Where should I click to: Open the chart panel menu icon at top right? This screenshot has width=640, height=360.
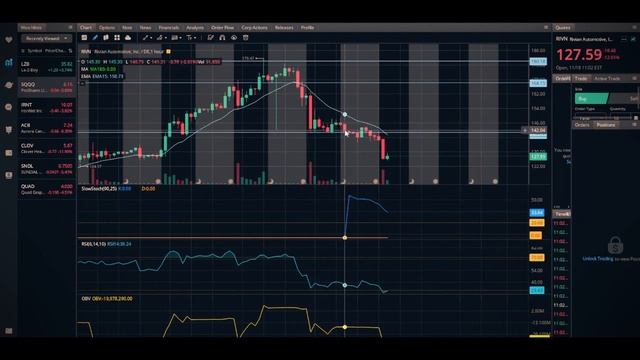546,27
